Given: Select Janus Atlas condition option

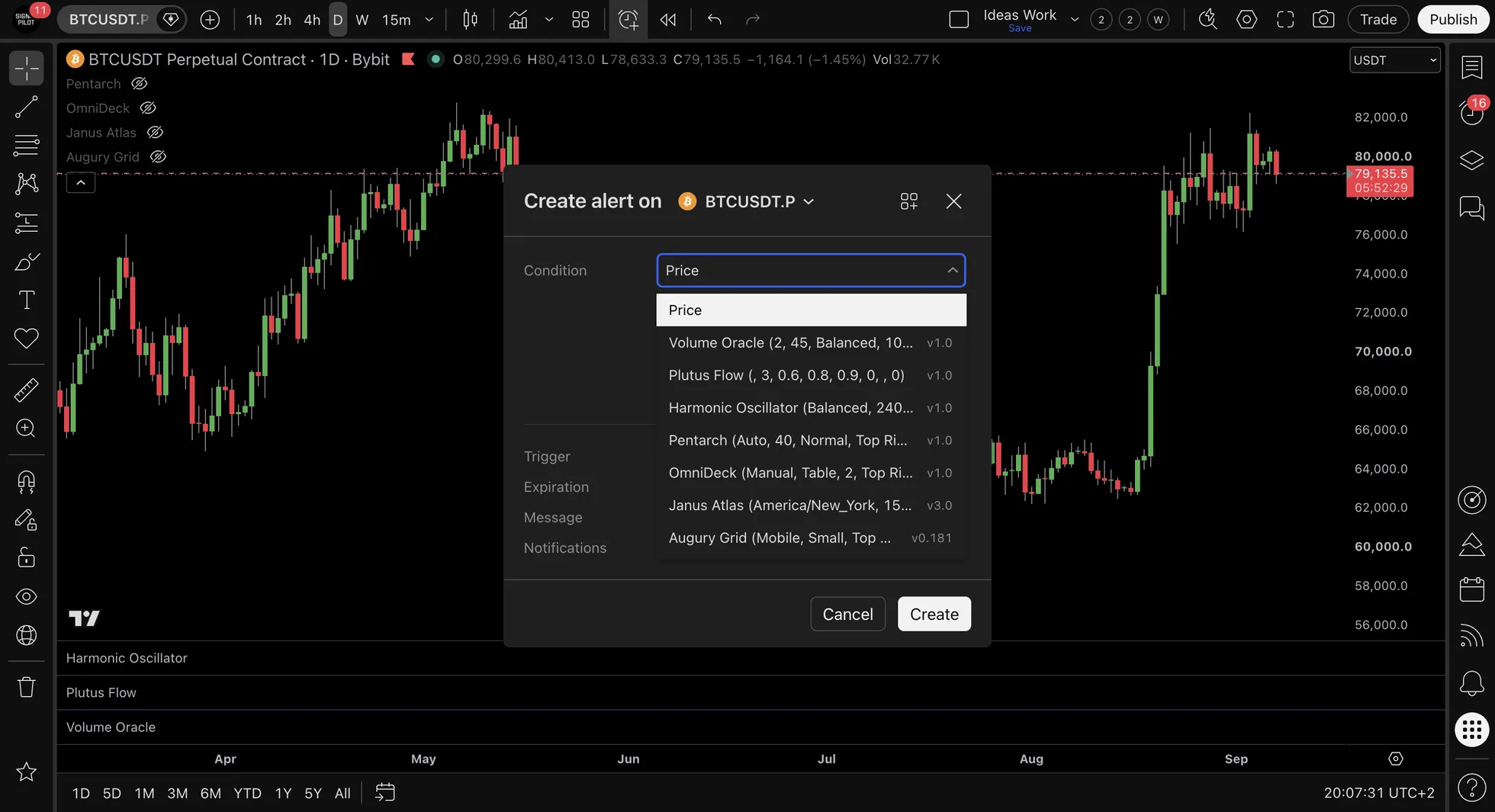Looking at the screenshot, I should click(x=811, y=505).
